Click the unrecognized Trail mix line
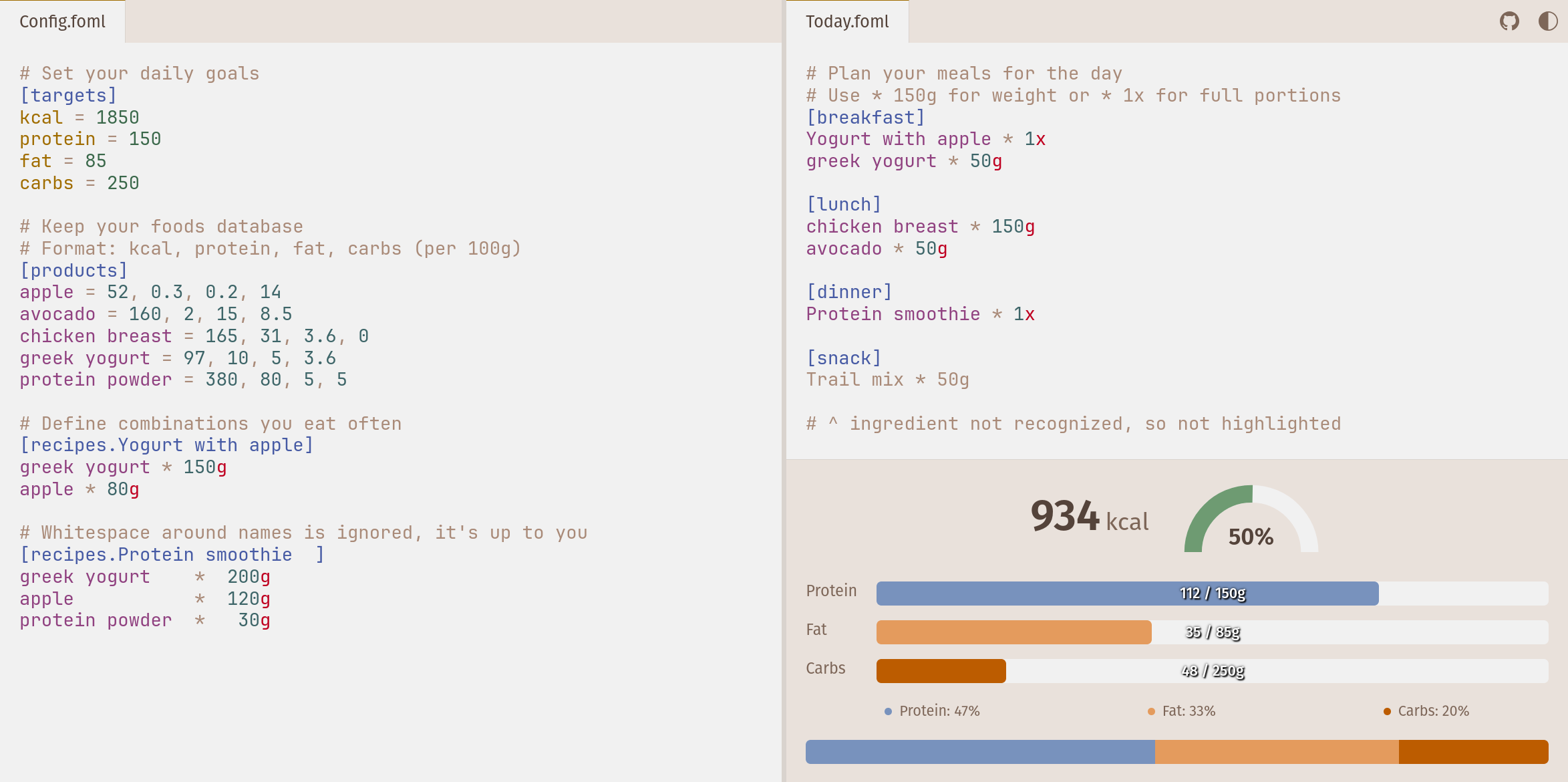The width and height of the screenshot is (1568, 782). pos(887,380)
